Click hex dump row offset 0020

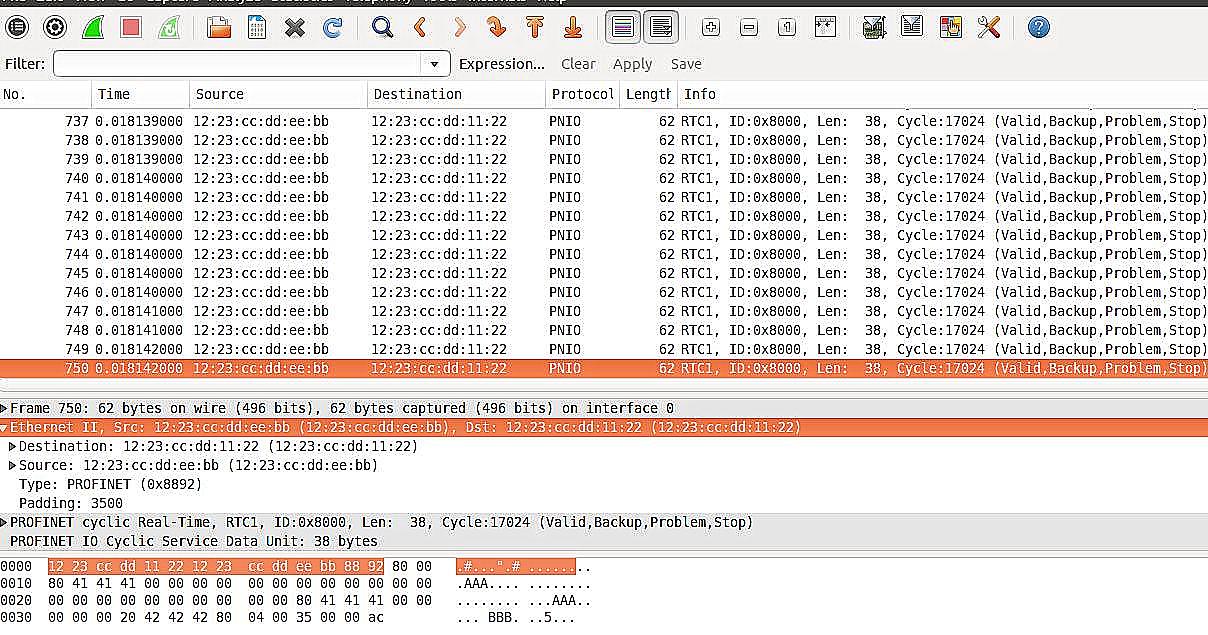(x=16, y=600)
